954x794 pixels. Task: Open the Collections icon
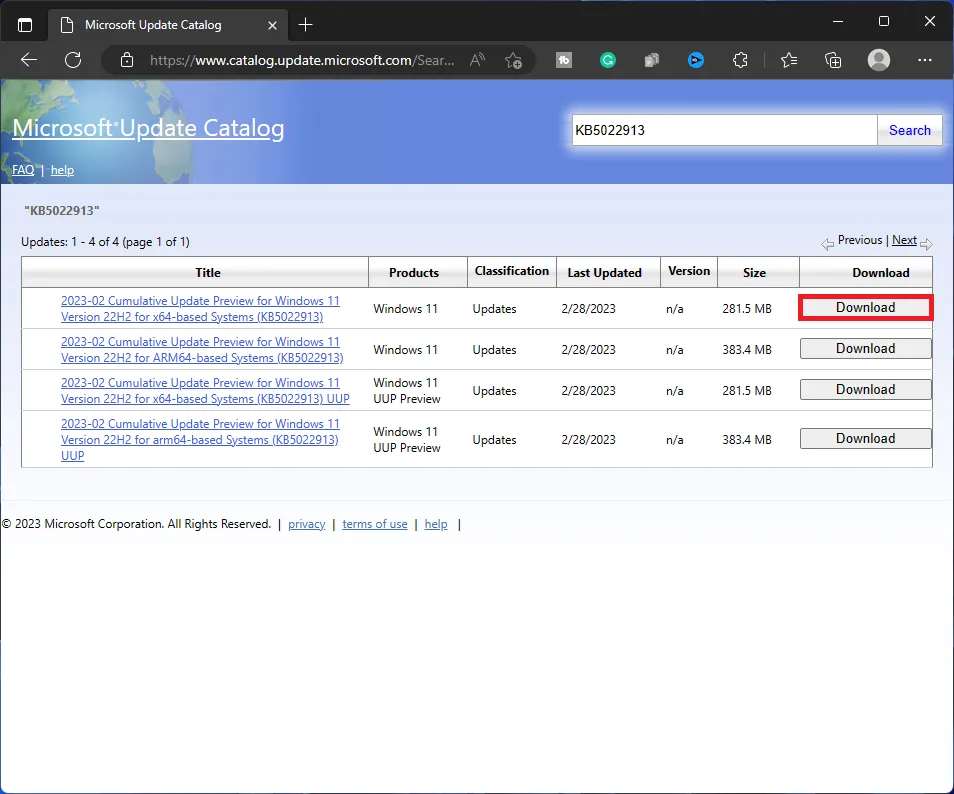[x=833, y=60]
